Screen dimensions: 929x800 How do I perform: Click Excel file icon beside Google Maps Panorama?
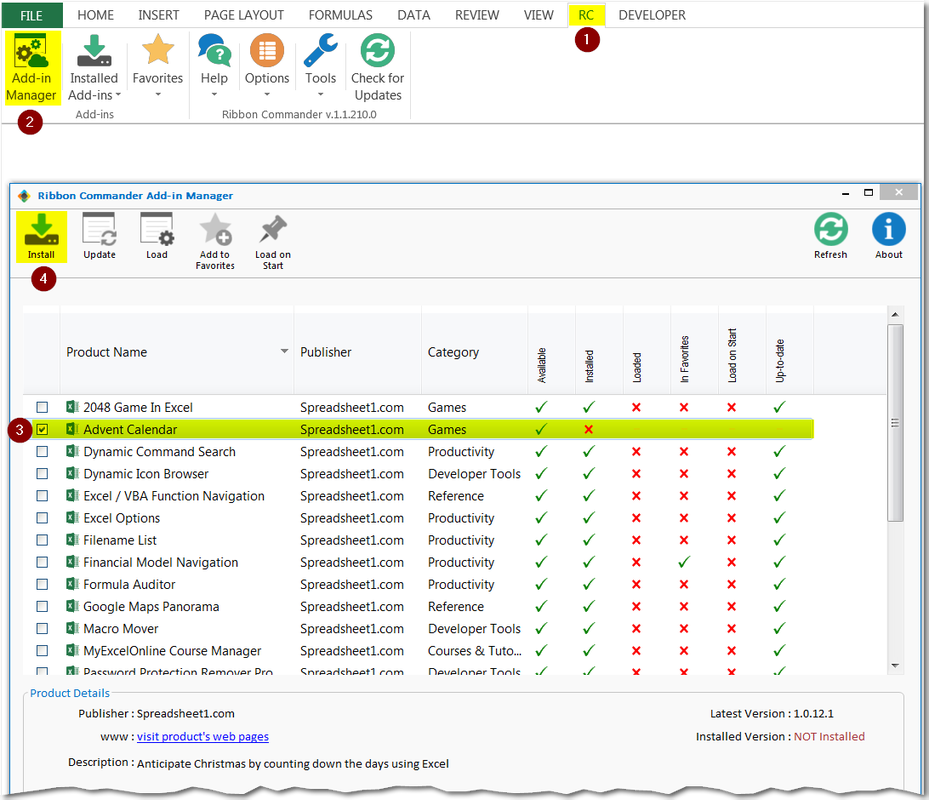[72, 606]
